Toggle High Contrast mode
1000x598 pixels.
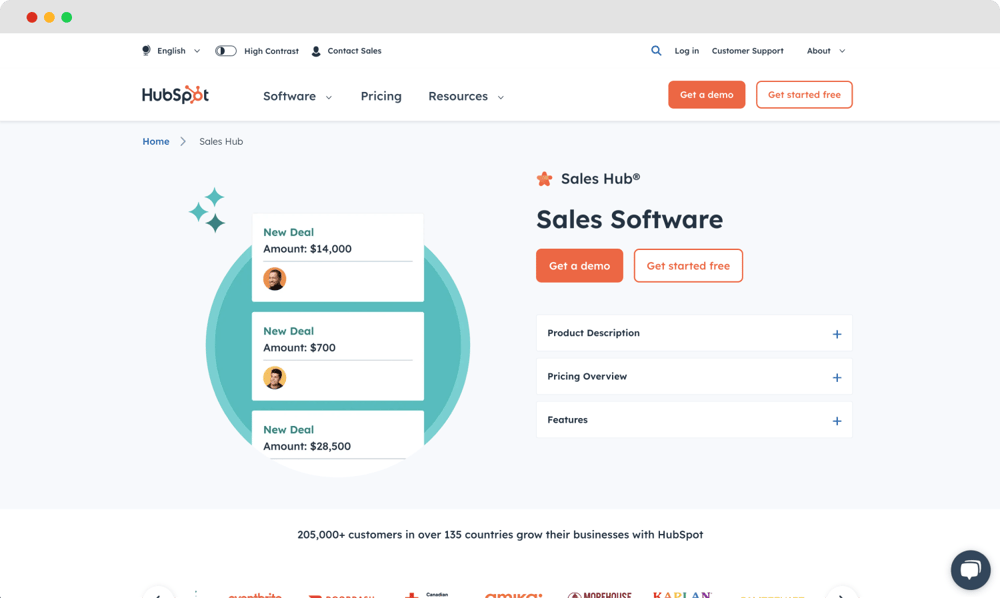tap(225, 50)
